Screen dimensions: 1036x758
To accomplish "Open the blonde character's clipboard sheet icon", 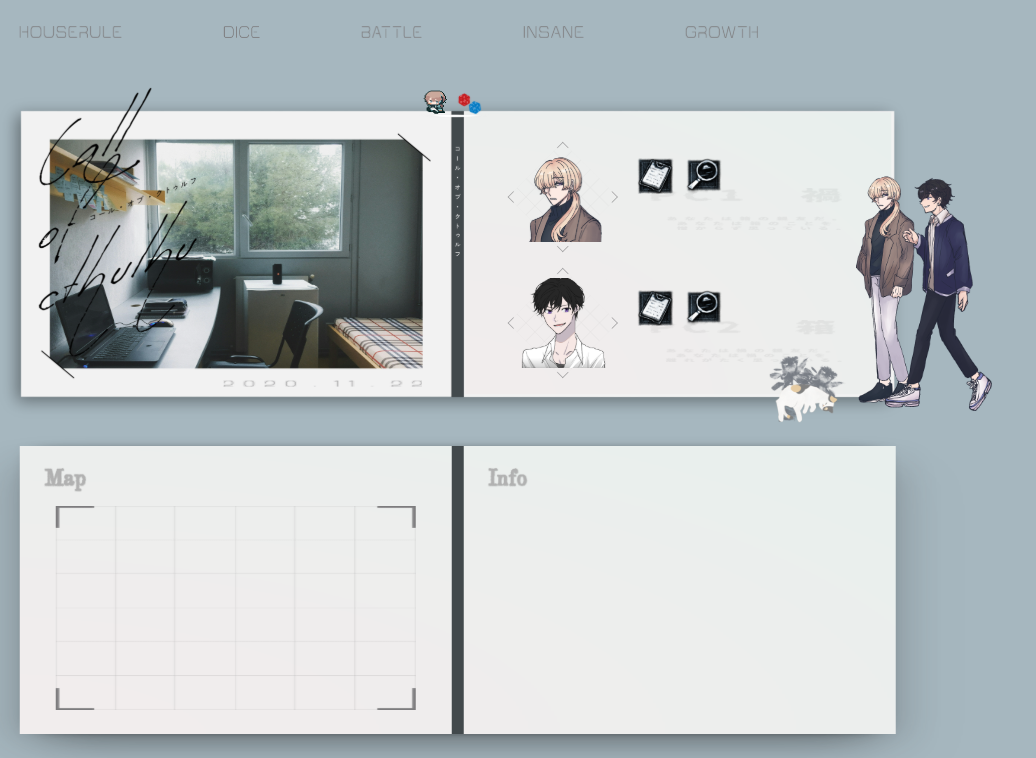I will coord(655,176).
